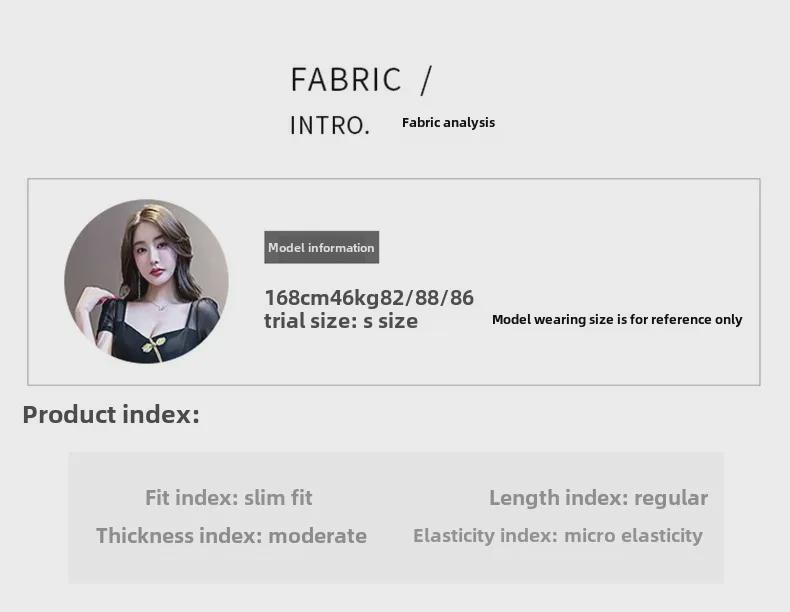Click the trial size: s size text
The height and width of the screenshot is (612, 790).
pyautogui.click(x=341, y=321)
